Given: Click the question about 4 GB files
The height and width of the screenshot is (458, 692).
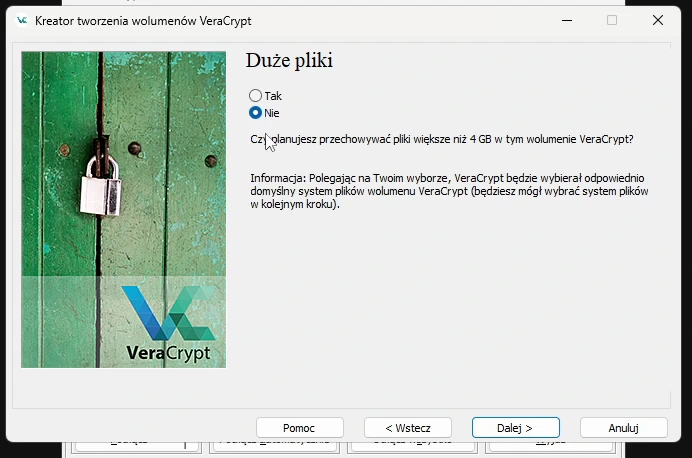Looking at the screenshot, I should (x=442, y=139).
